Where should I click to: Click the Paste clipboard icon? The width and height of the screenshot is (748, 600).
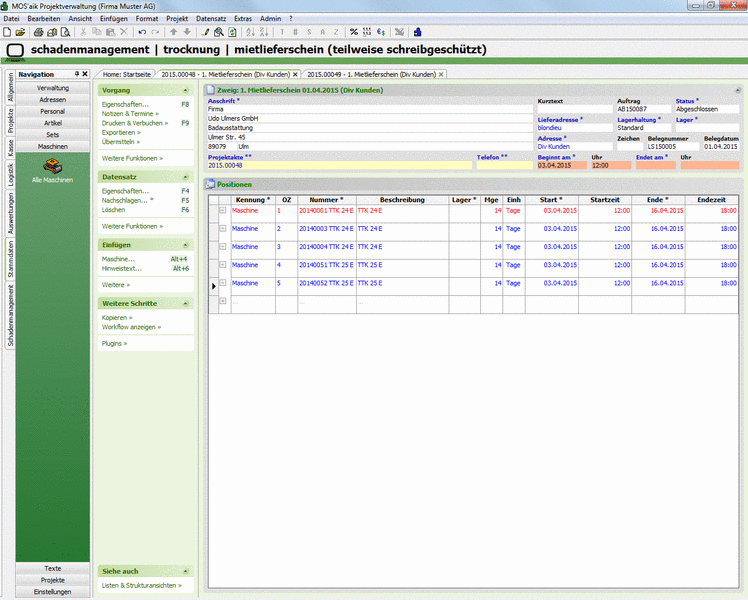(x=110, y=32)
